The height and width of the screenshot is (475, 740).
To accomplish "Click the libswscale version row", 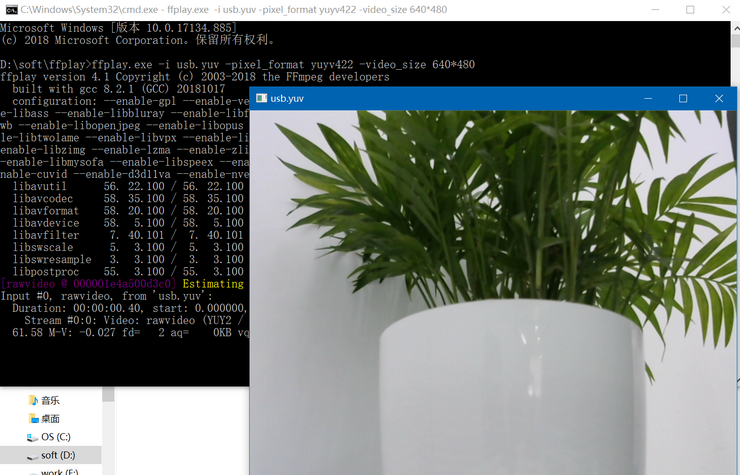I will click(128, 247).
